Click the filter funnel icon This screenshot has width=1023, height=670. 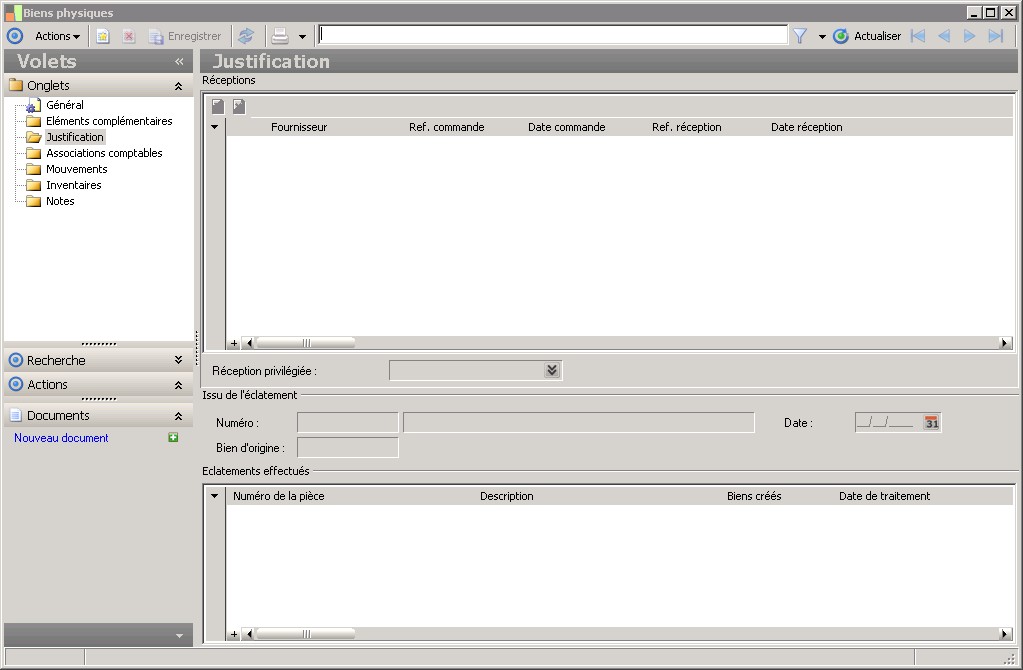tap(801, 36)
